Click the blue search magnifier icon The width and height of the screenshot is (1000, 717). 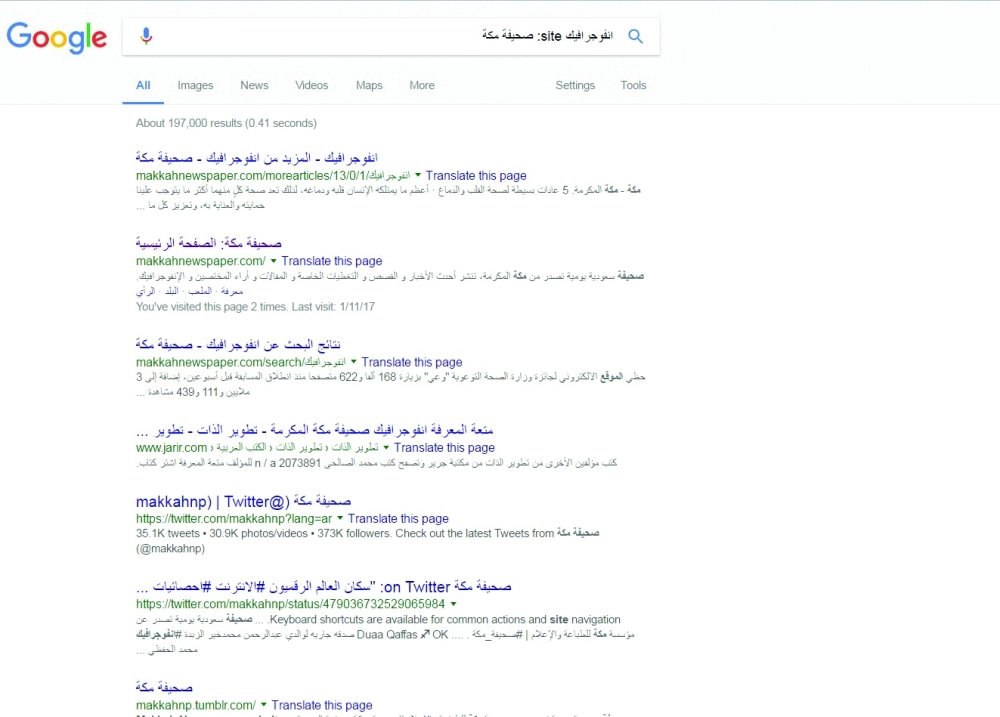coord(635,37)
